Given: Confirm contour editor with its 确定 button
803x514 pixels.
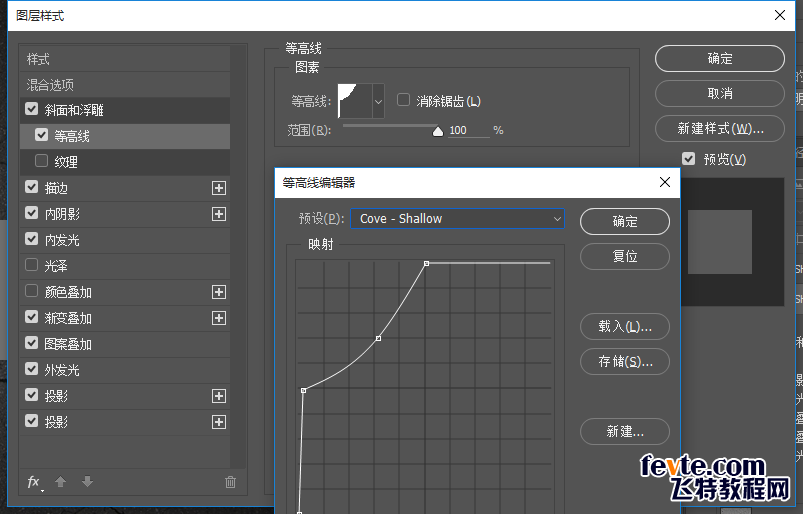Looking at the screenshot, I should pyautogui.click(x=625, y=221).
